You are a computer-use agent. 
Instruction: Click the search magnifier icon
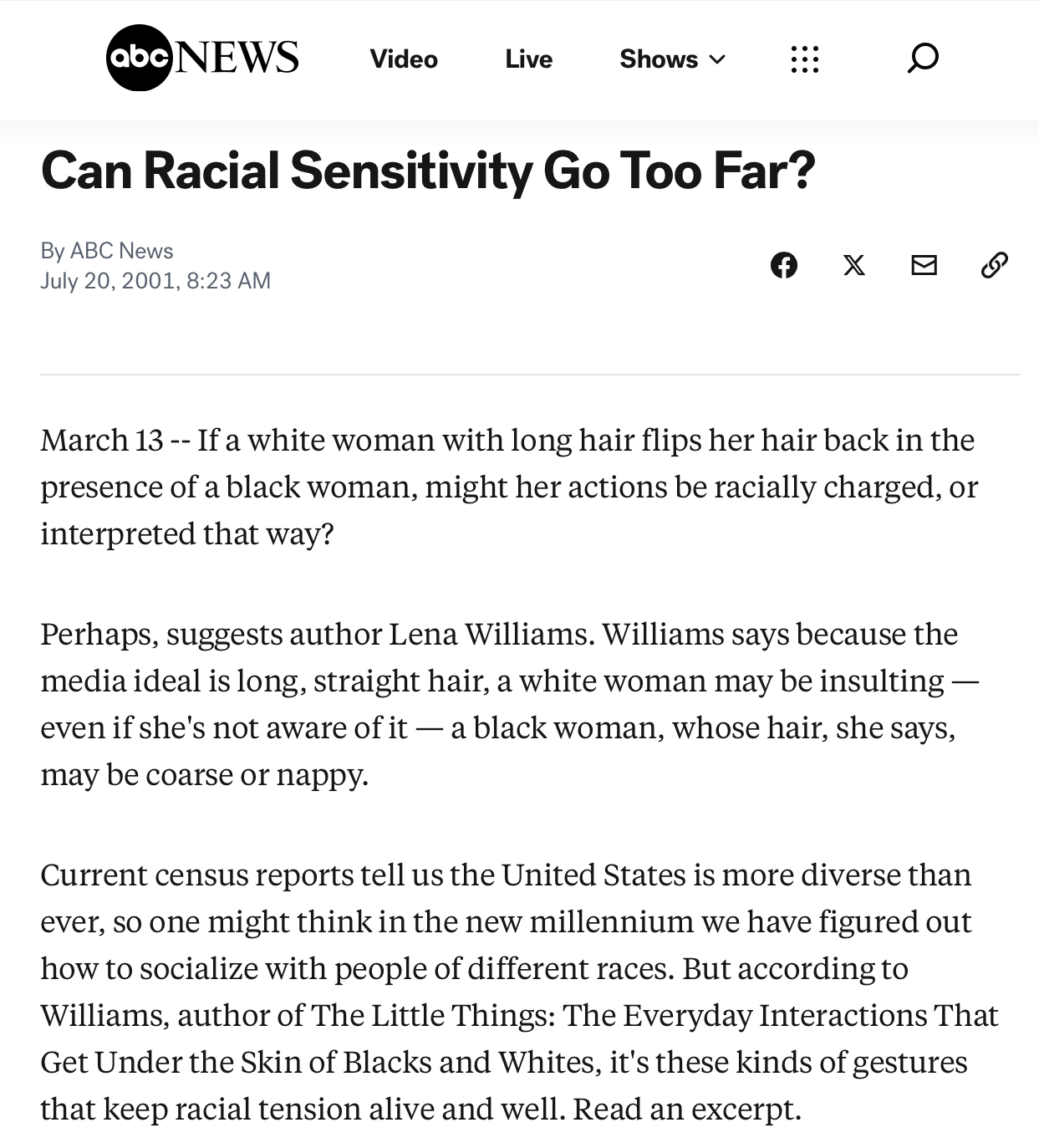[x=923, y=59]
